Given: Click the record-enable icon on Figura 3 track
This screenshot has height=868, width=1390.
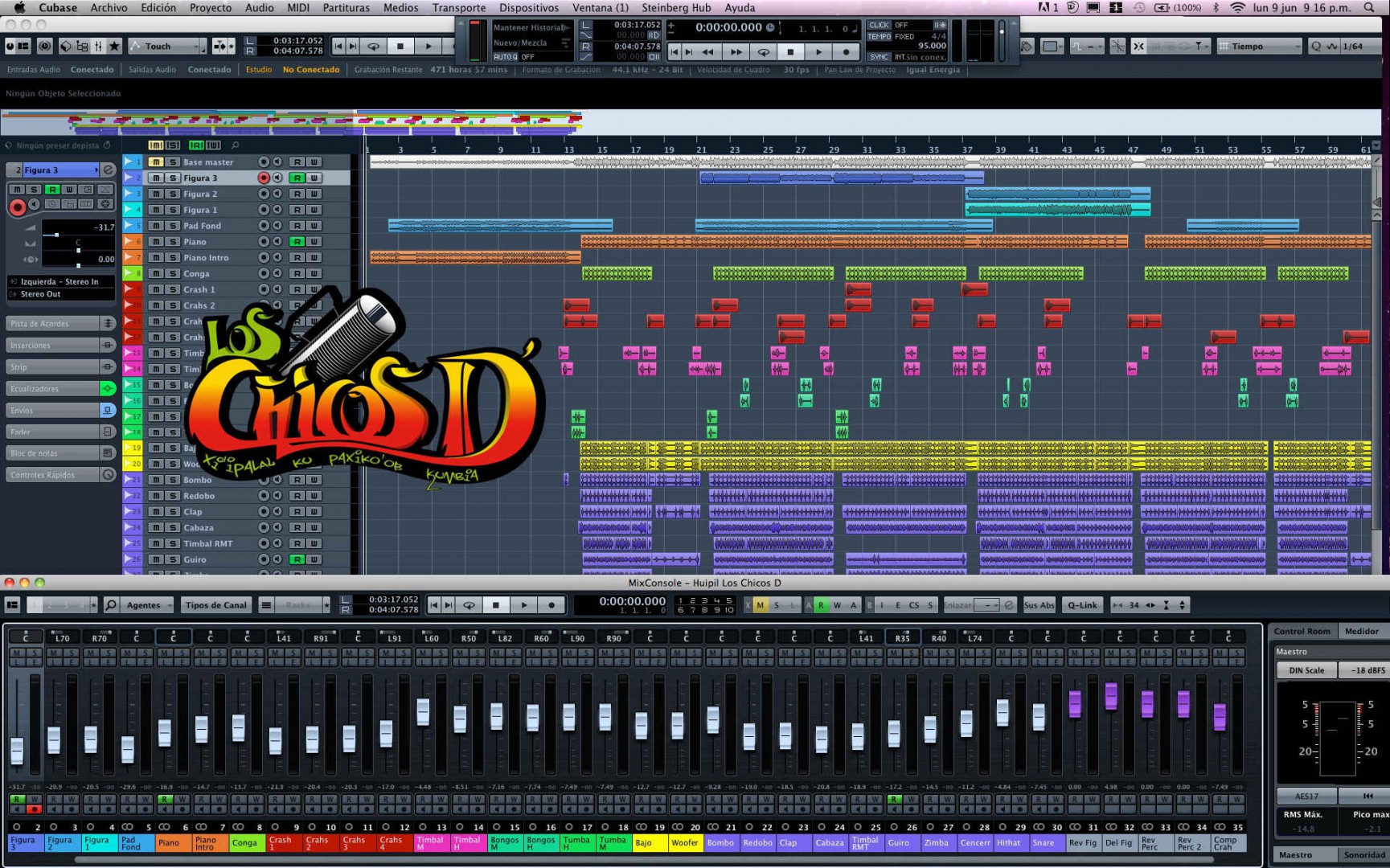Looking at the screenshot, I should 263,178.
